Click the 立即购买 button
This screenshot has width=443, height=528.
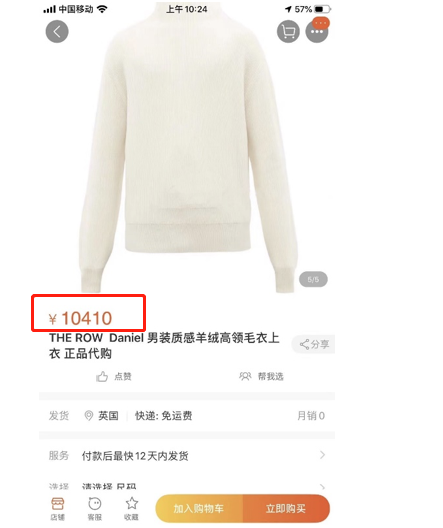[286, 508]
